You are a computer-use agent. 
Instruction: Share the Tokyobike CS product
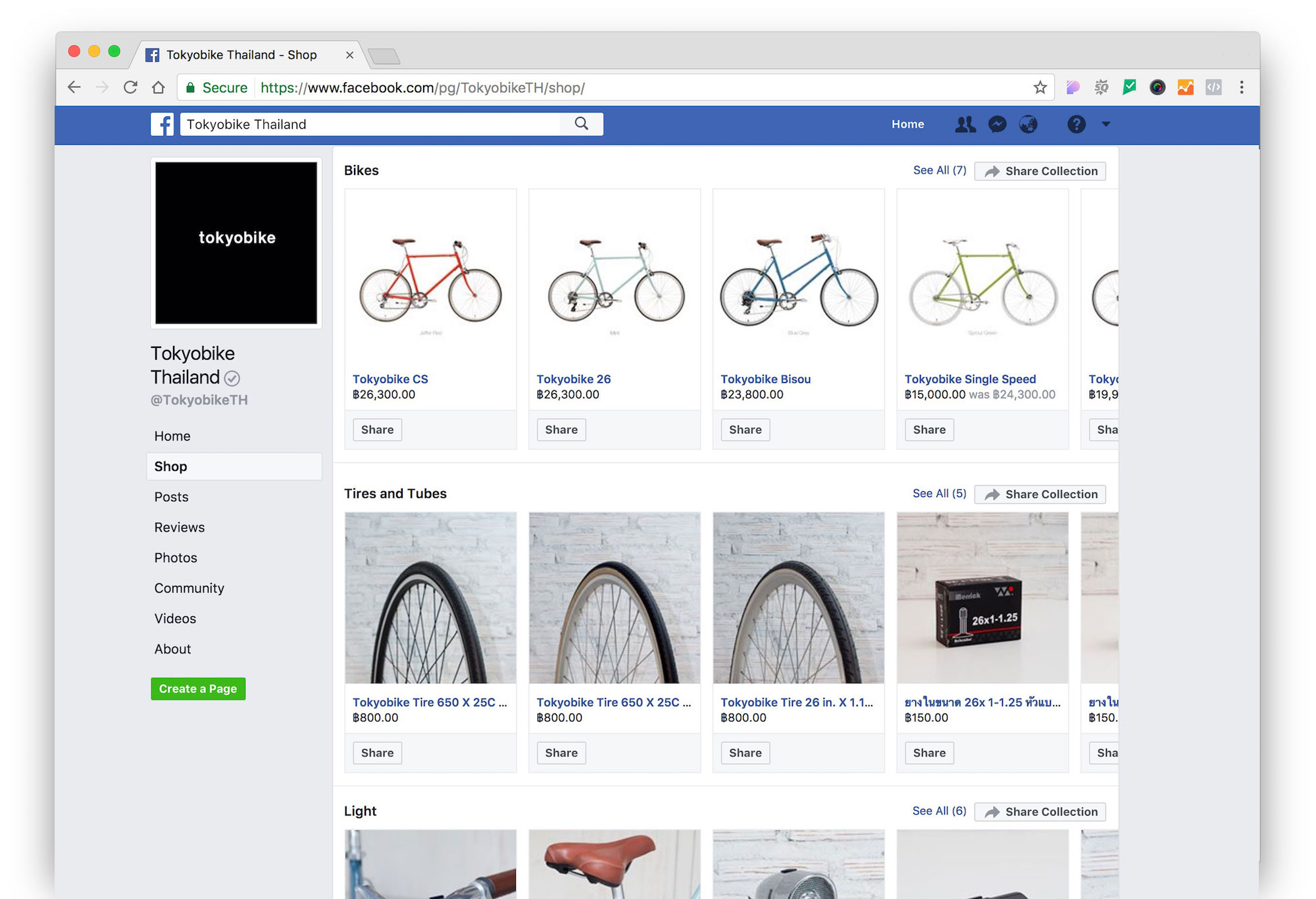coord(377,429)
